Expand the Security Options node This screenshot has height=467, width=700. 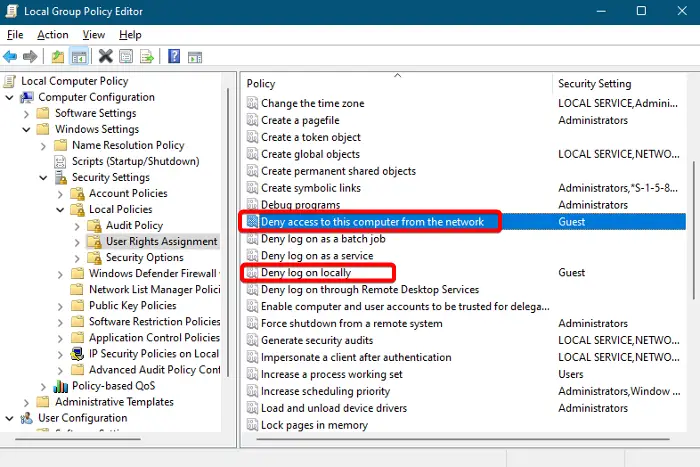[77, 259]
